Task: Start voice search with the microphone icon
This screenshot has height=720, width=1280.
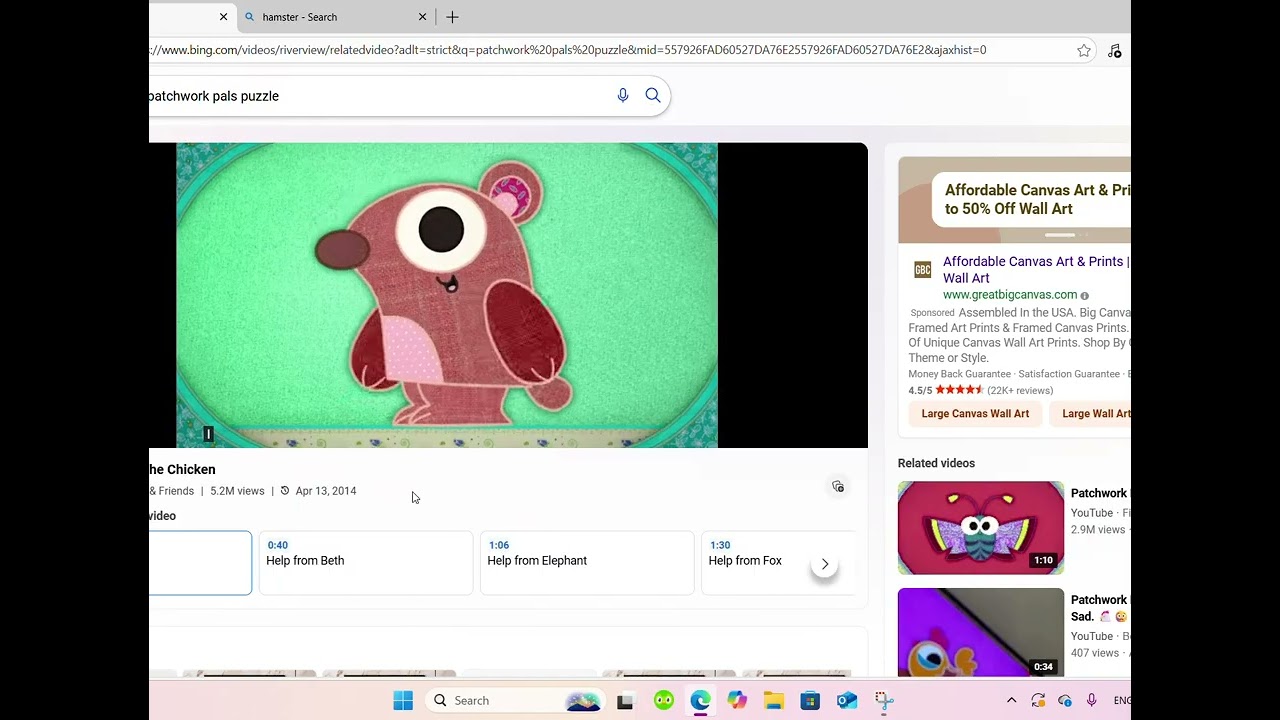Action: (x=623, y=96)
